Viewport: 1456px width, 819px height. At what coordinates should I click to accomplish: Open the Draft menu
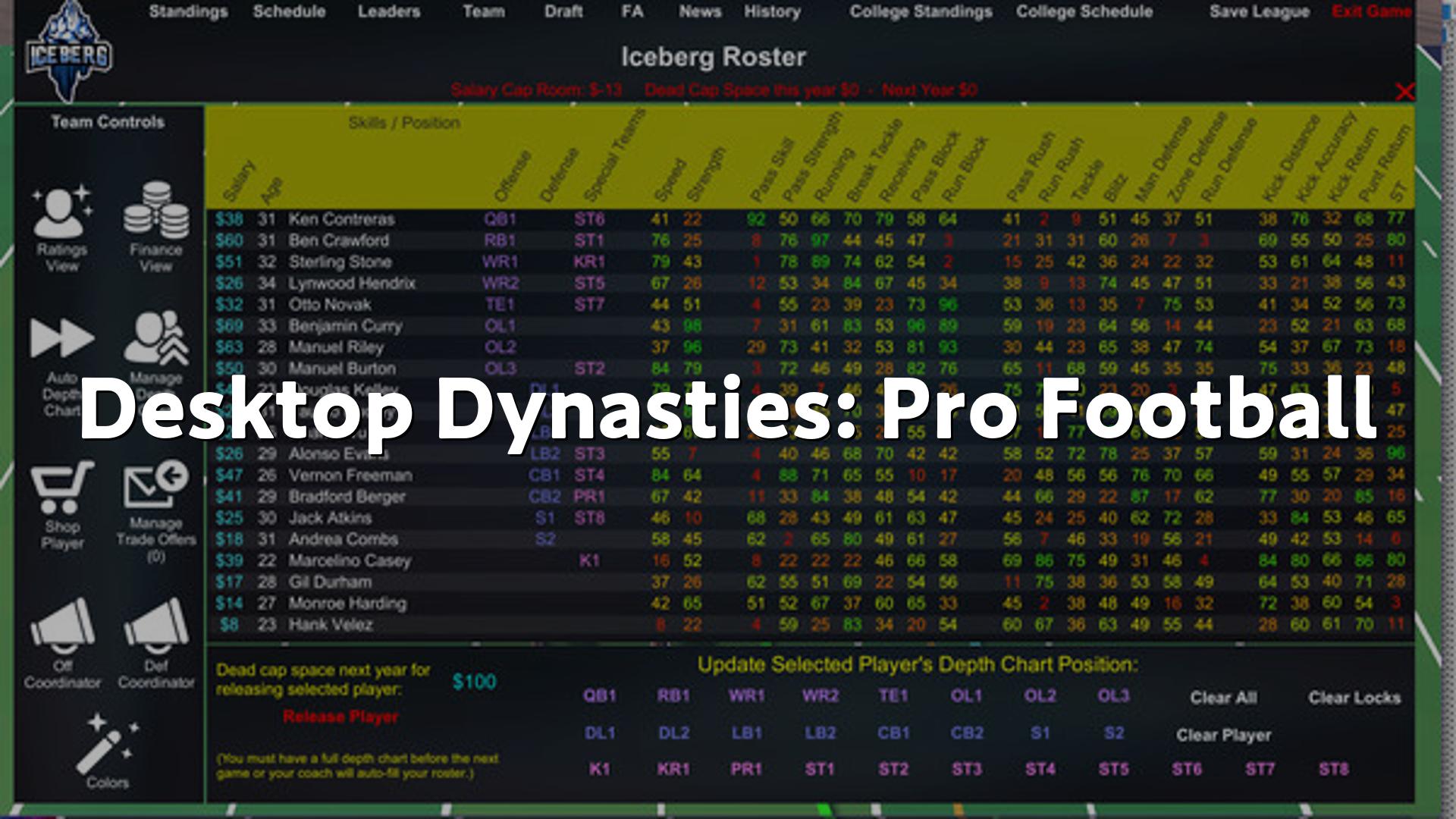pos(563,11)
